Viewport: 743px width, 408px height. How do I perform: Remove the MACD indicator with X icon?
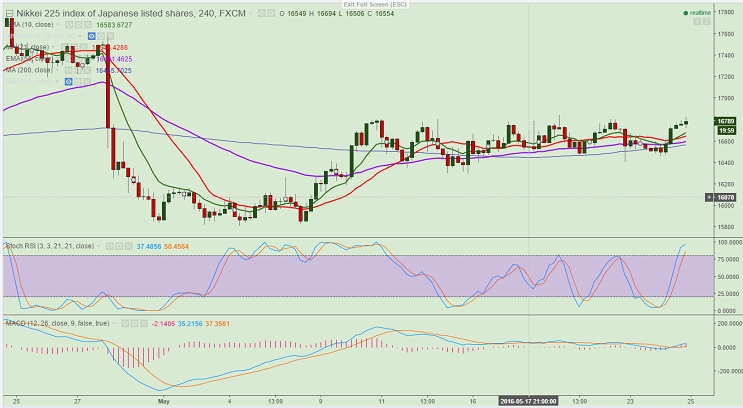coord(144,324)
